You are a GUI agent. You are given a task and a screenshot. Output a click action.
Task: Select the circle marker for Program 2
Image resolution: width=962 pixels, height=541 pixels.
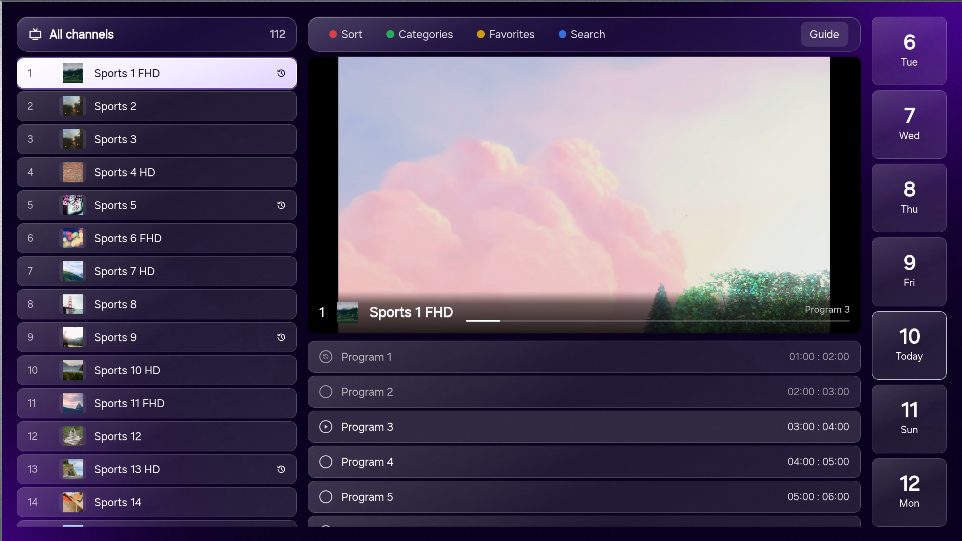point(326,392)
